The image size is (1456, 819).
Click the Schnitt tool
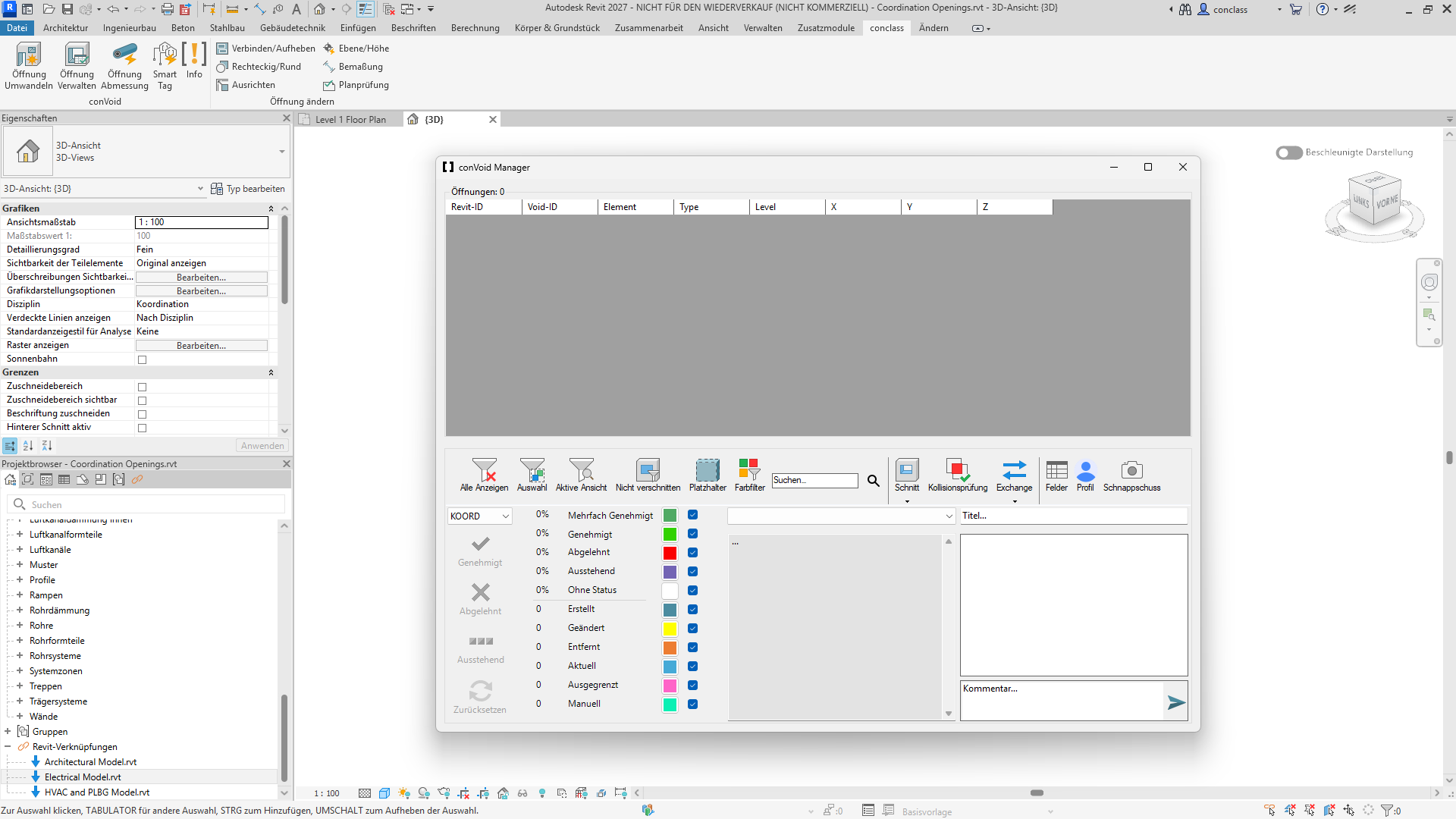(x=907, y=475)
